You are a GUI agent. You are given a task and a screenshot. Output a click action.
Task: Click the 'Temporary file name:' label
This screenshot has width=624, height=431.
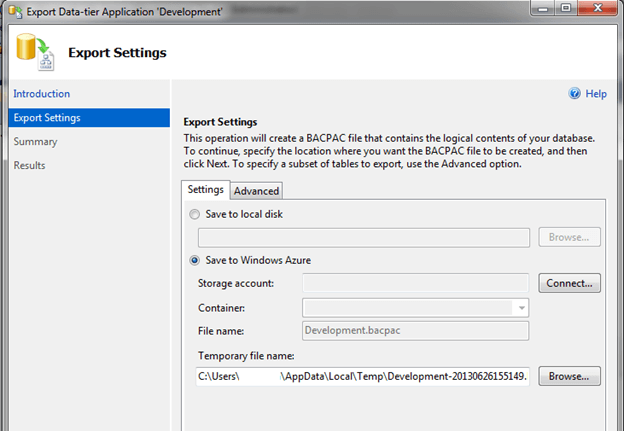coord(246,356)
